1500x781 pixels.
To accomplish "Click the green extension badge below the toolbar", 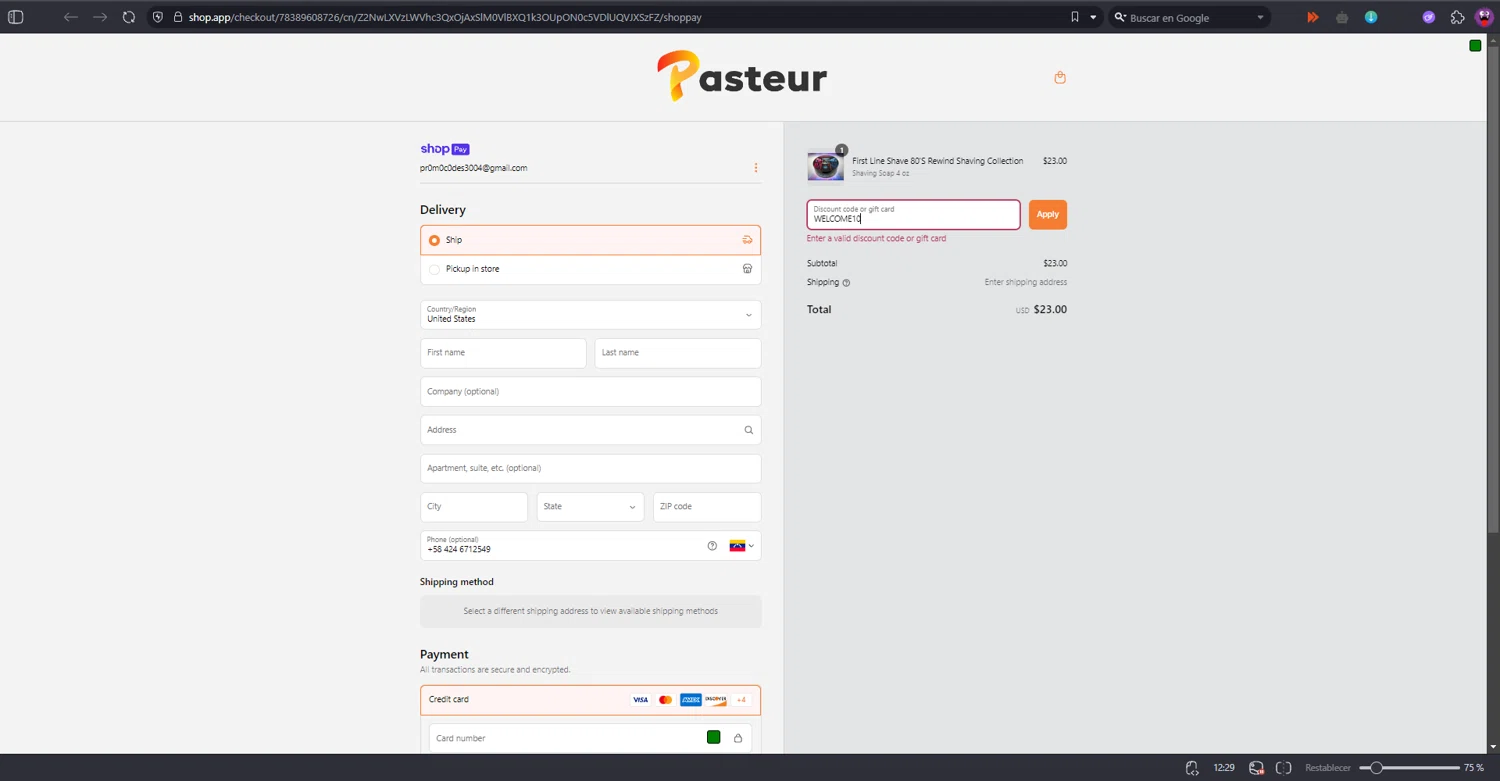I will 1475,46.
